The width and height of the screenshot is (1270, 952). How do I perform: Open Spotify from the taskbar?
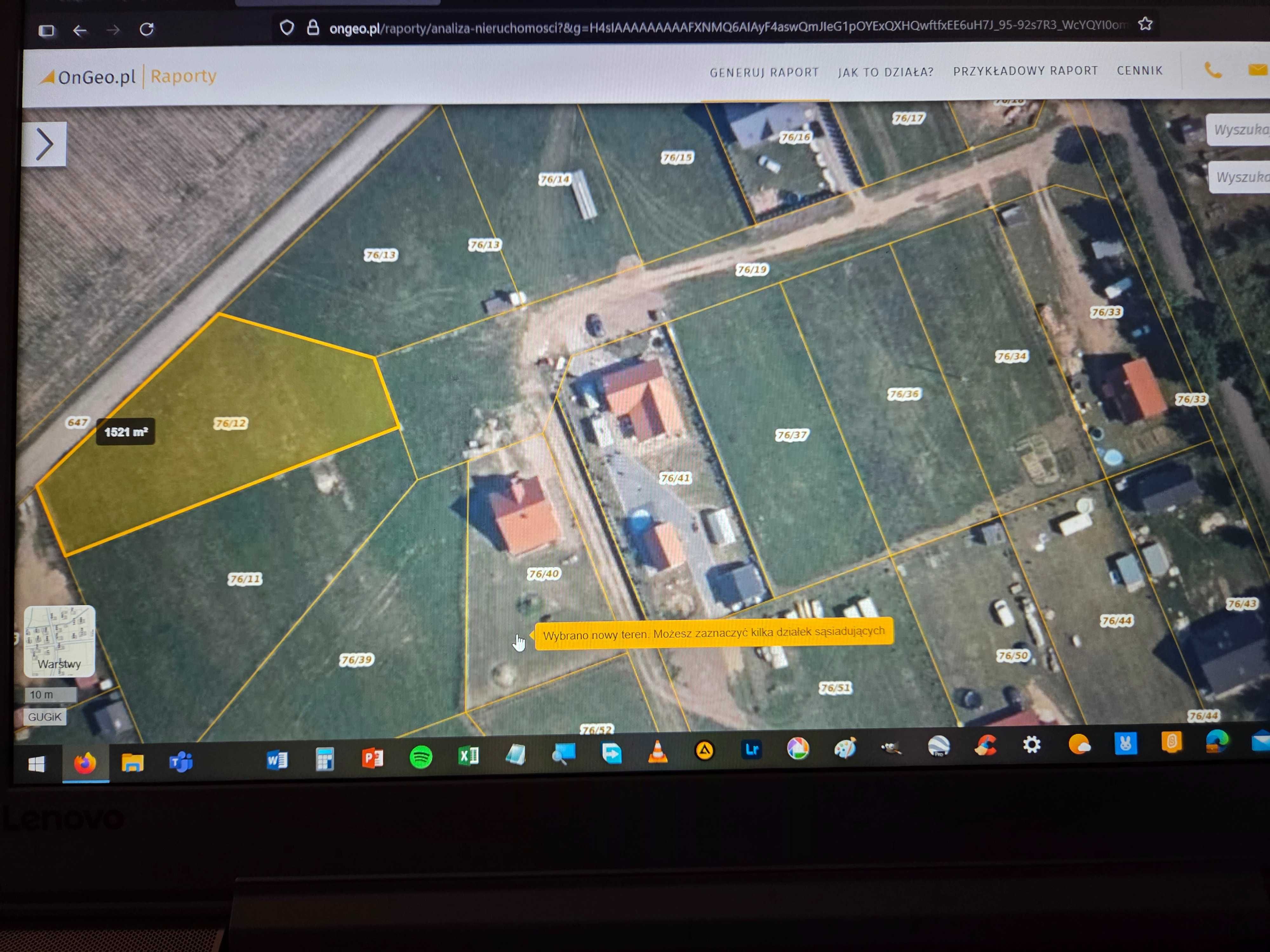[421, 757]
